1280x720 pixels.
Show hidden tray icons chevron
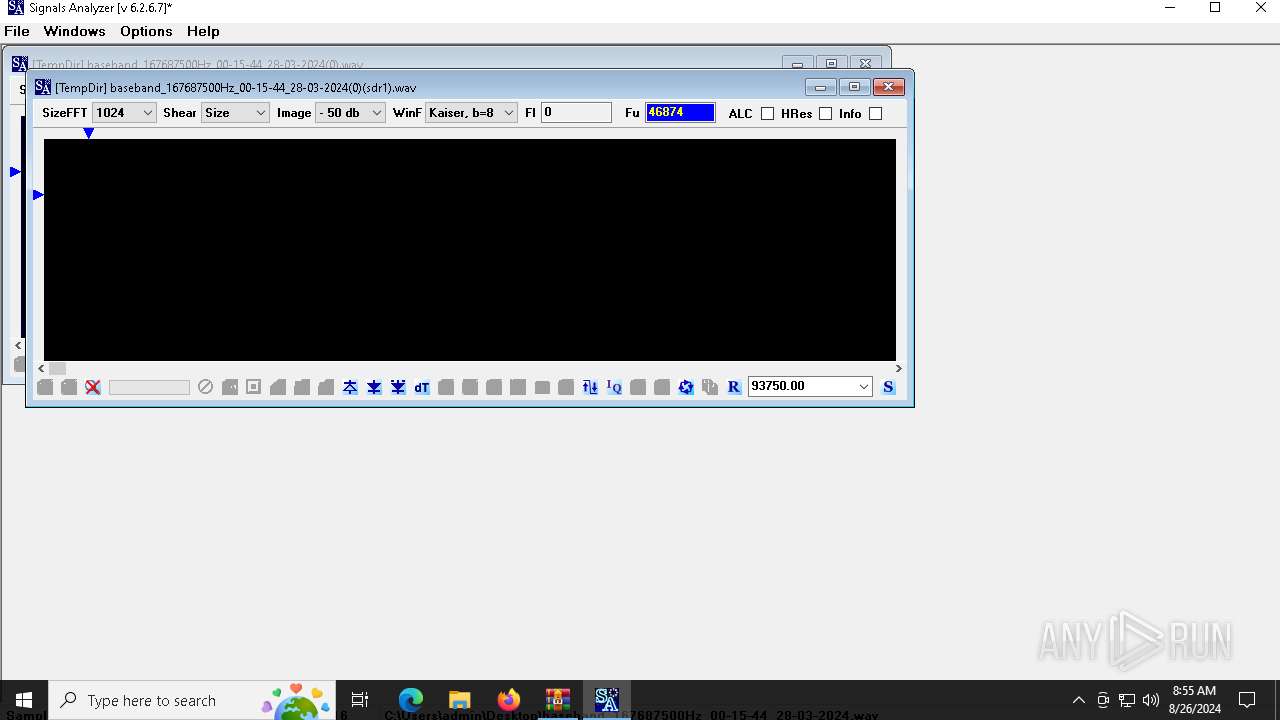(x=1078, y=700)
